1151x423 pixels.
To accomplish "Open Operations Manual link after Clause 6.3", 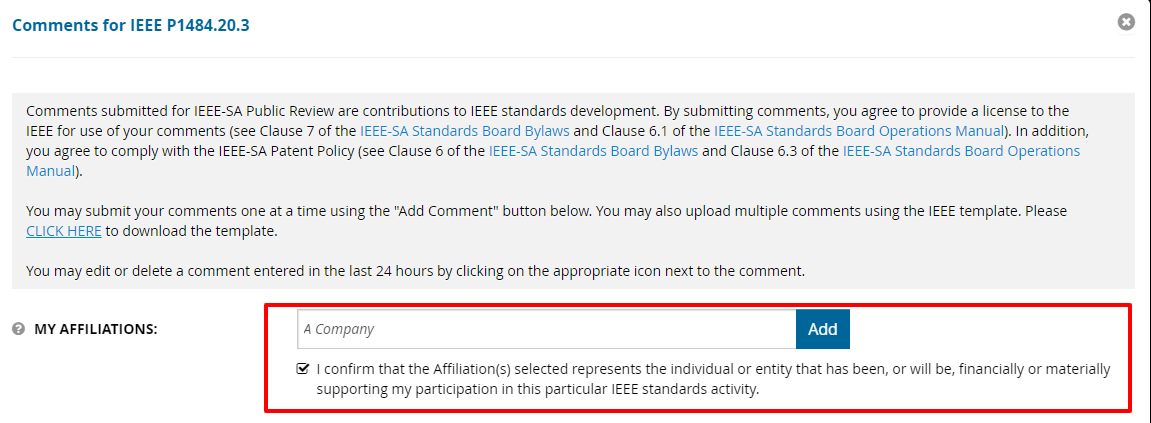I will click(x=962, y=151).
